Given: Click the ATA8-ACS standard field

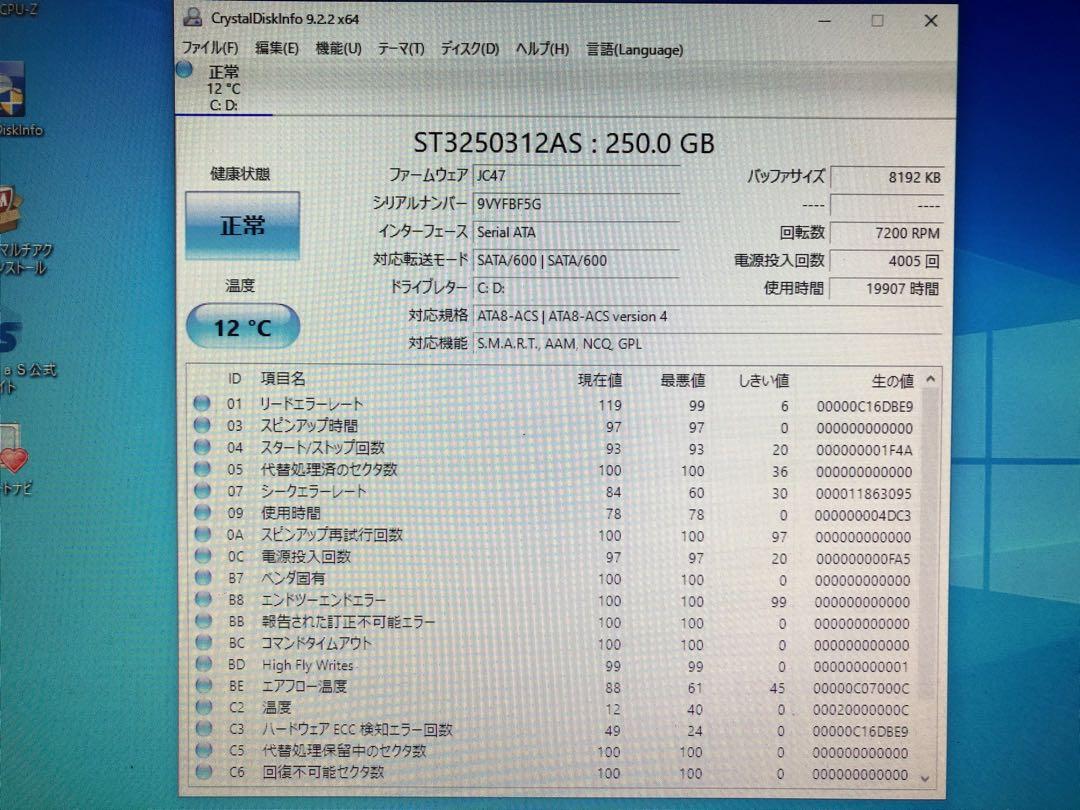Looking at the screenshot, I should pos(707,316).
